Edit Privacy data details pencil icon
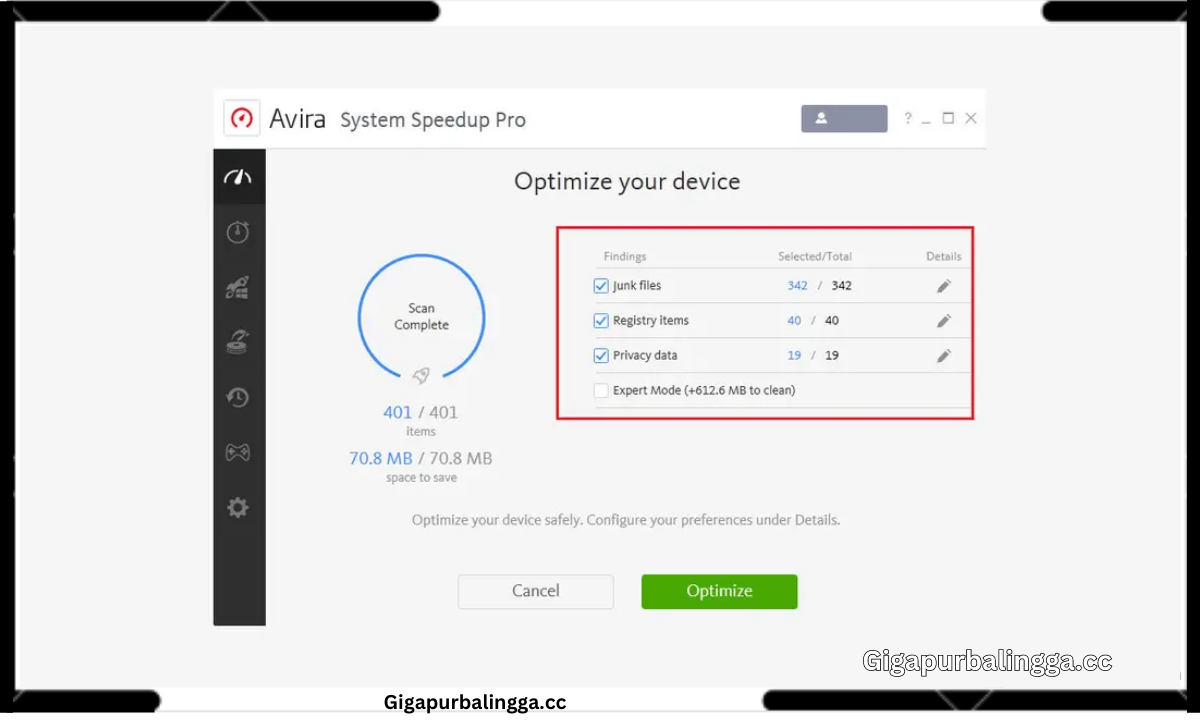The width and height of the screenshot is (1200, 720). (944, 356)
